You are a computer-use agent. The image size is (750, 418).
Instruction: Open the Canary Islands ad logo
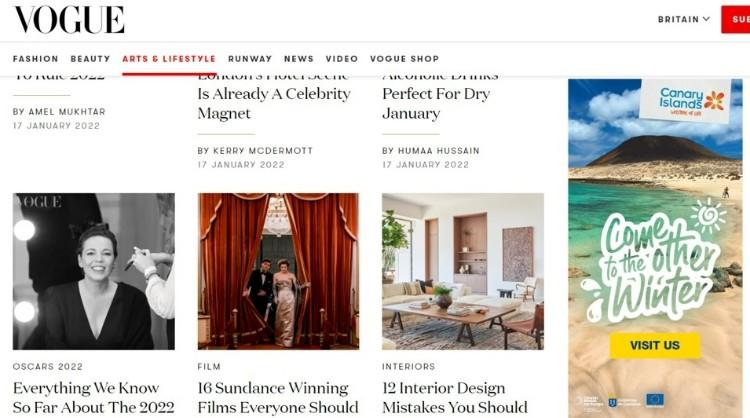(685, 101)
